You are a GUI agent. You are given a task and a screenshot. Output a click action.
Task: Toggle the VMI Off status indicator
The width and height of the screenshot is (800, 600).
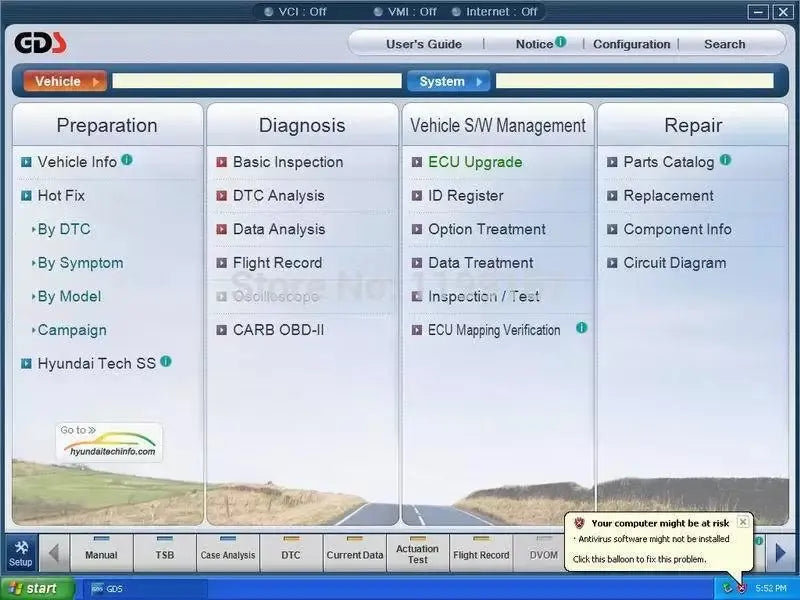coord(404,12)
